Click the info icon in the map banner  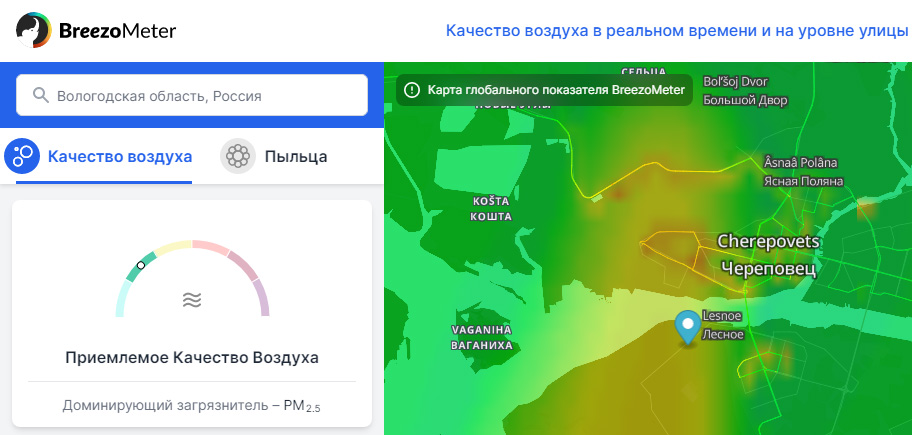tap(412, 90)
